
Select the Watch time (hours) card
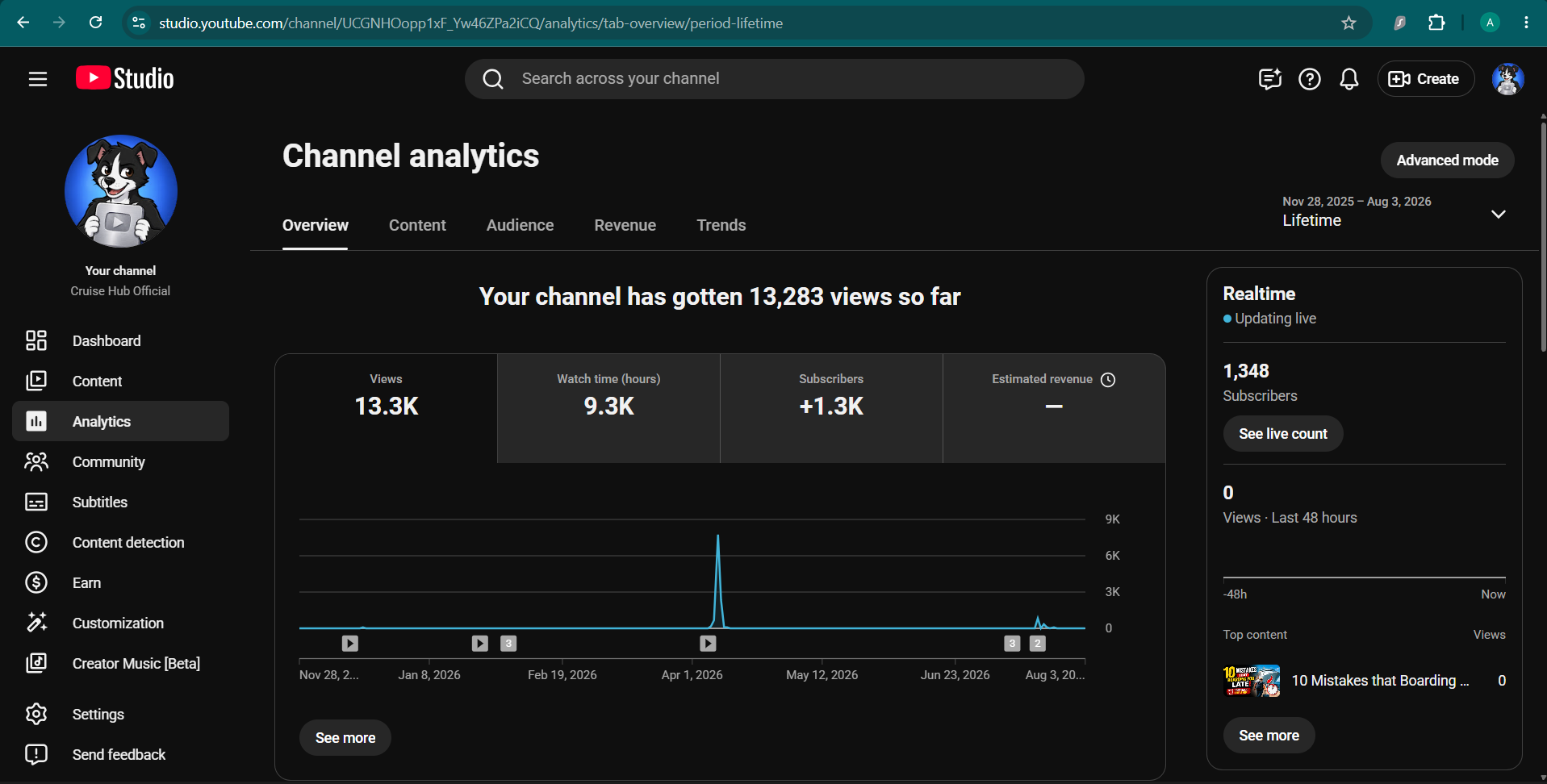pos(608,408)
